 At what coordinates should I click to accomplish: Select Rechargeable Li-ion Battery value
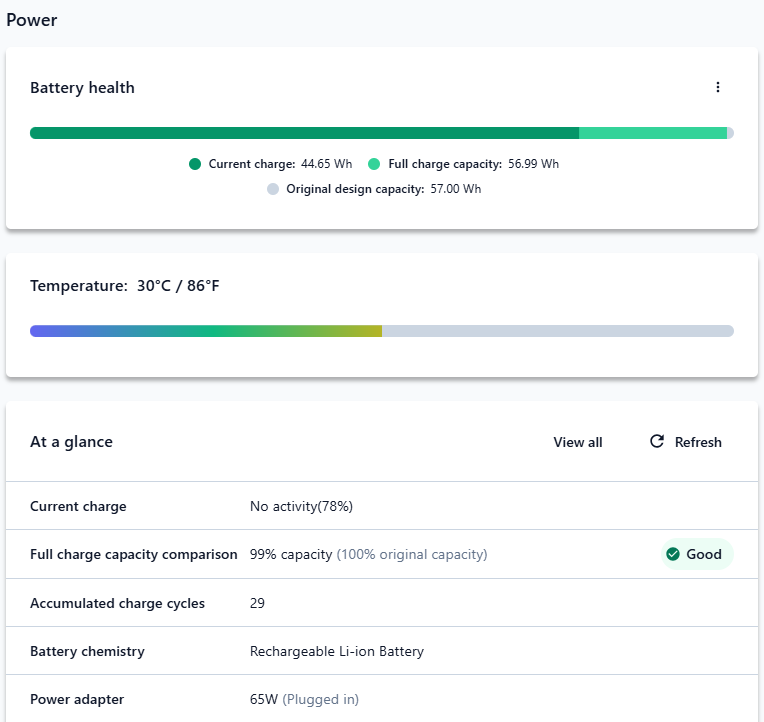coord(337,651)
